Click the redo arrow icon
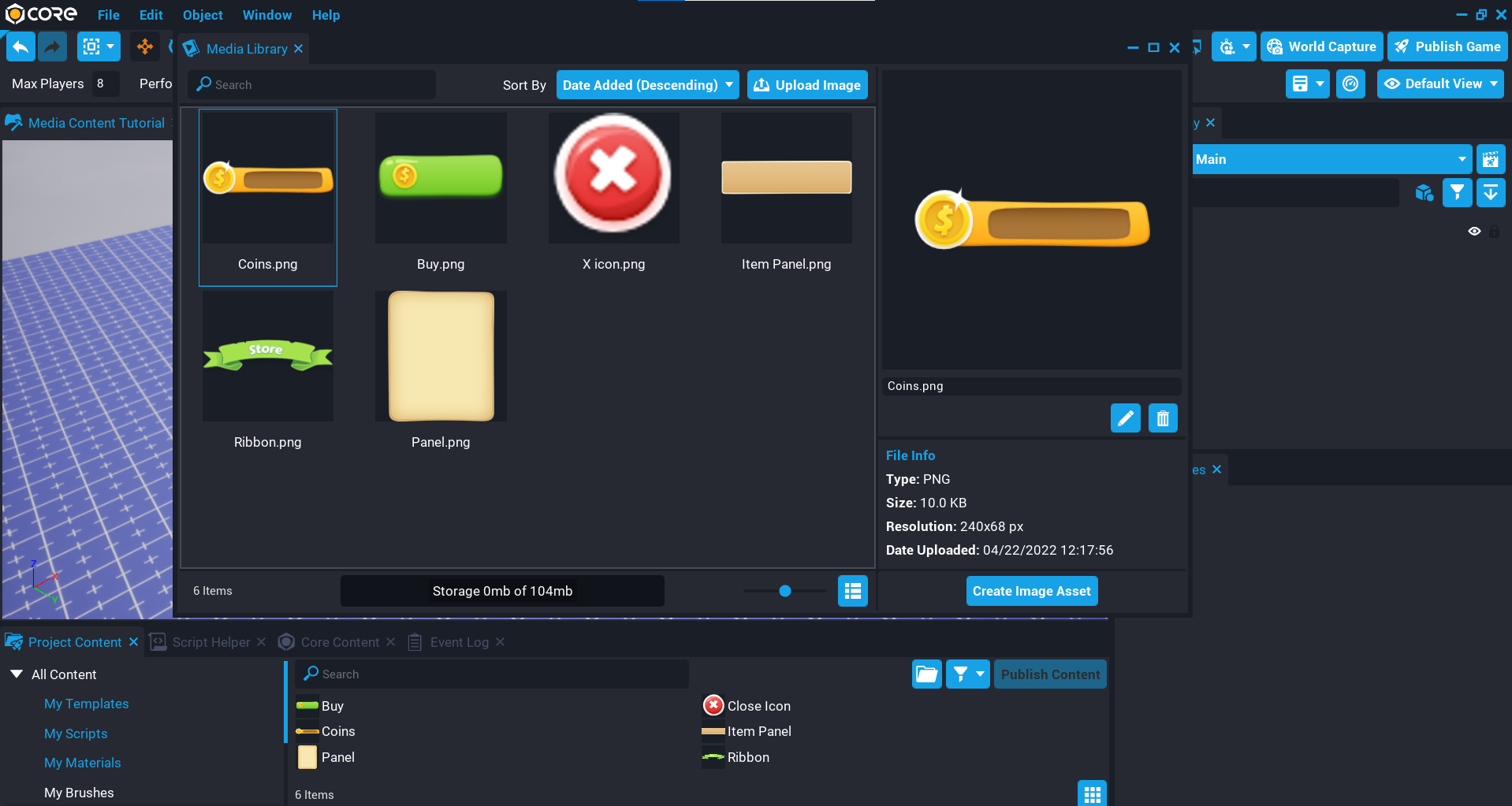Image resolution: width=1512 pixels, height=806 pixels. [x=52, y=47]
